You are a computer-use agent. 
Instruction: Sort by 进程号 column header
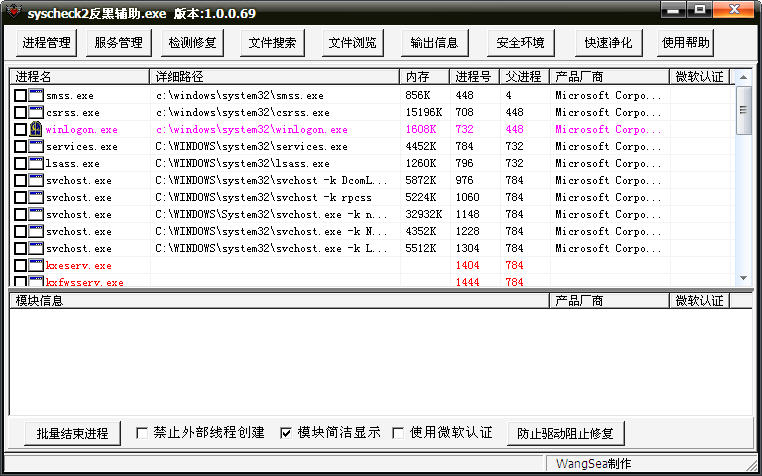(474, 76)
